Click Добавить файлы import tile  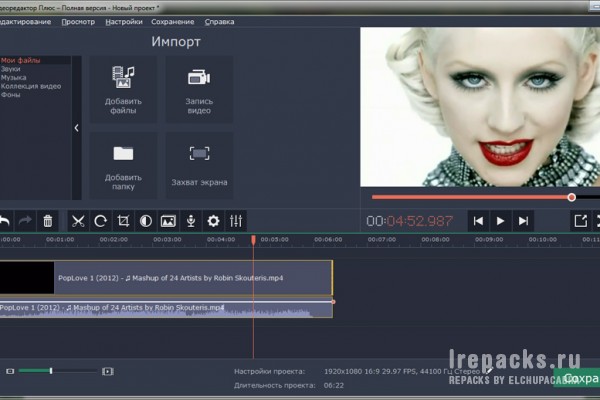(x=123, y=90)
